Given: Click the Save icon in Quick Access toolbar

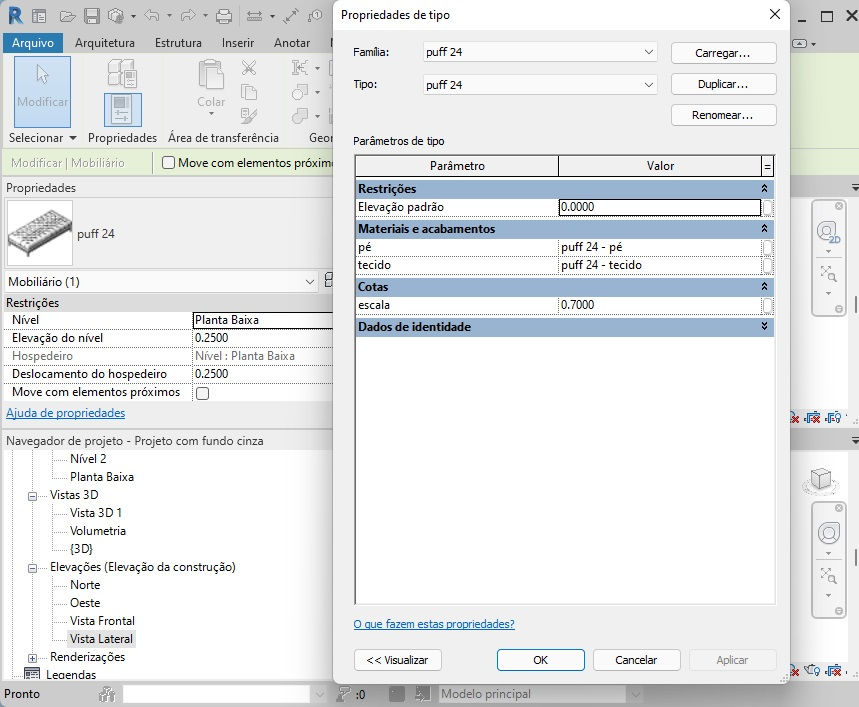Looking at the screenshot, I should (93, 15).
